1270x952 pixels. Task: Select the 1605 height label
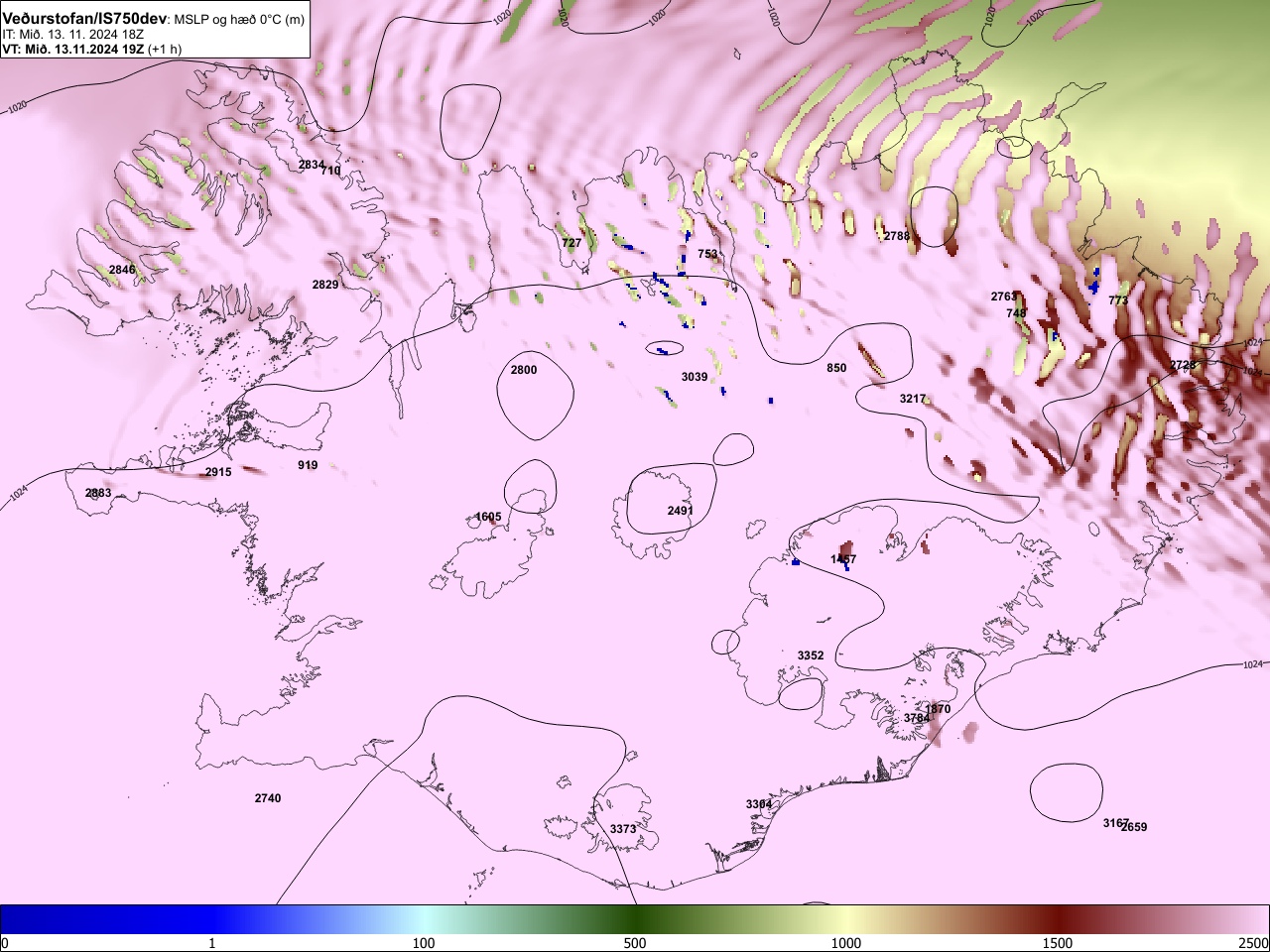(x=488, y=517)
